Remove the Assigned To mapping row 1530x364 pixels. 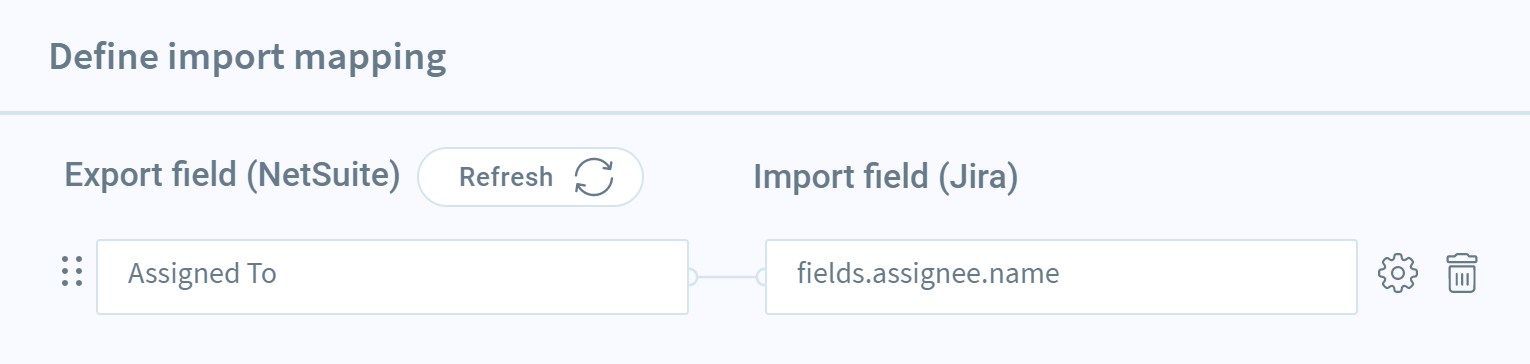click(1462, 274)
